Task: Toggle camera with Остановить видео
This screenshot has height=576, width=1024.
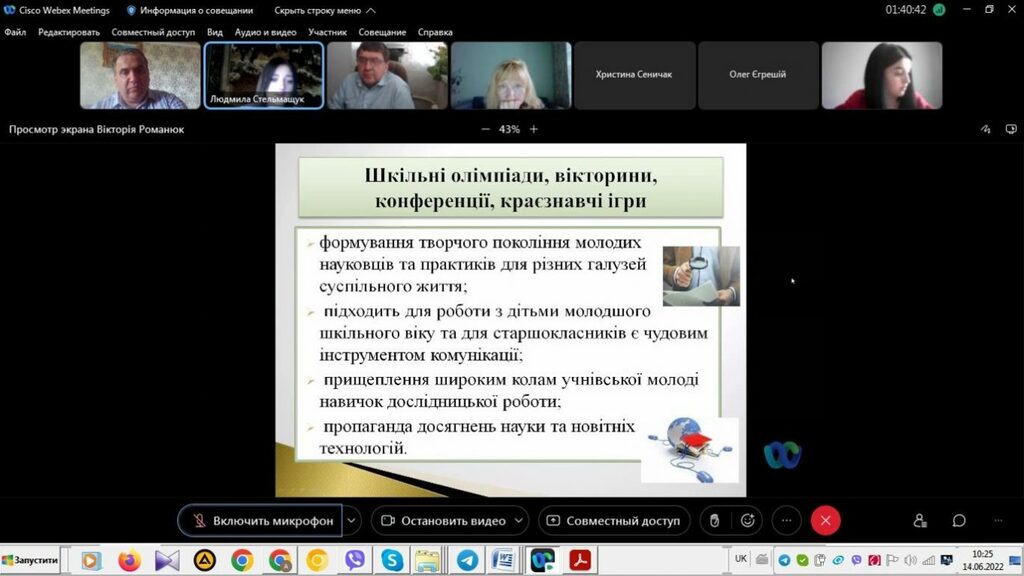Action: [443, 520]
